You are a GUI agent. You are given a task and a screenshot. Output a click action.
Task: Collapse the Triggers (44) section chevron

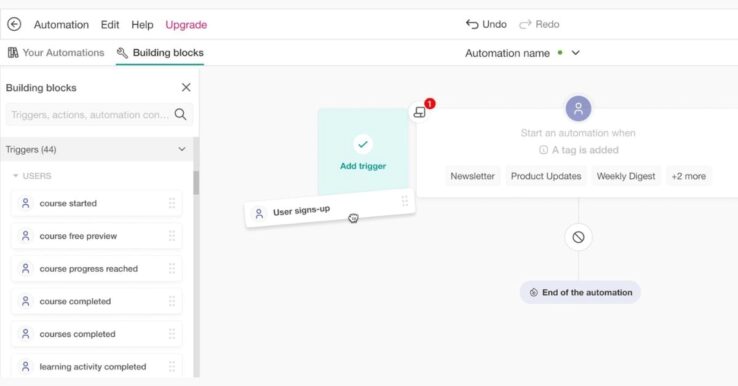[182, 149]
